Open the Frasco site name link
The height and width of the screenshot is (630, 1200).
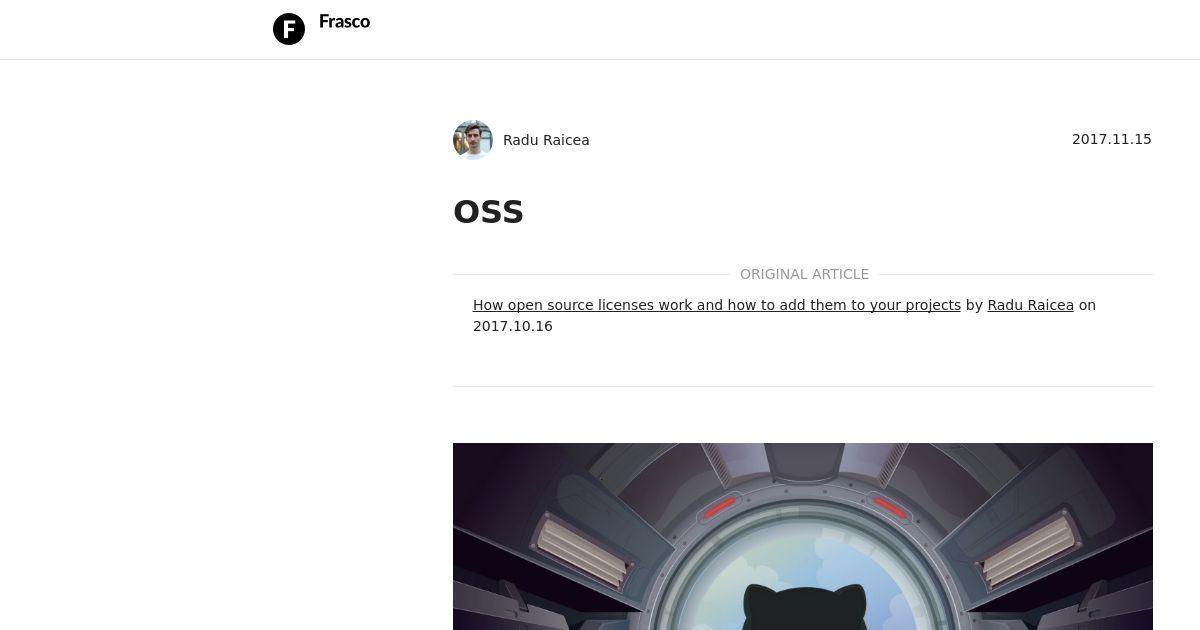pos(344,22)
